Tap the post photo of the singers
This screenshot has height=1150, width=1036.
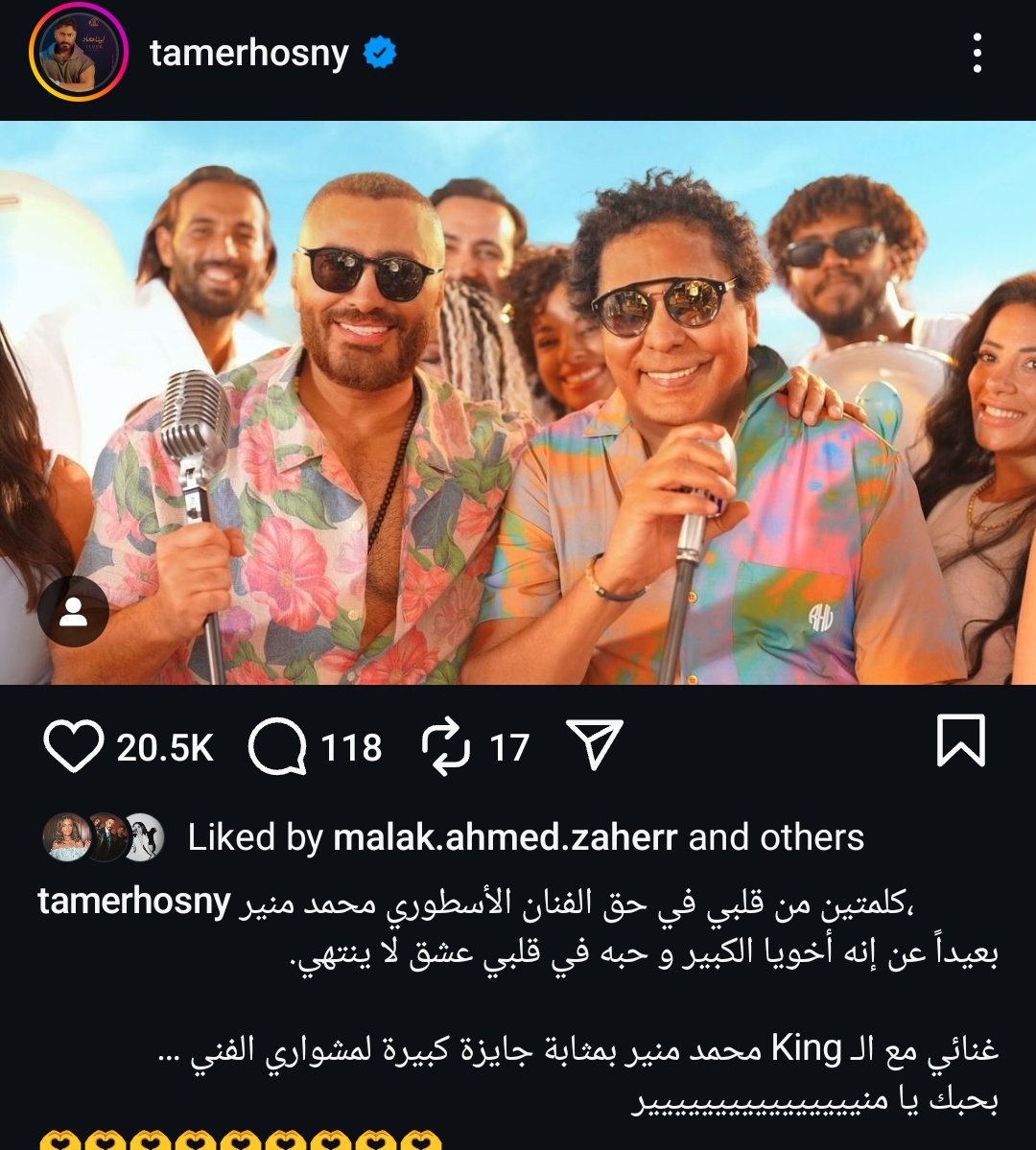click(x=518, y=403)
